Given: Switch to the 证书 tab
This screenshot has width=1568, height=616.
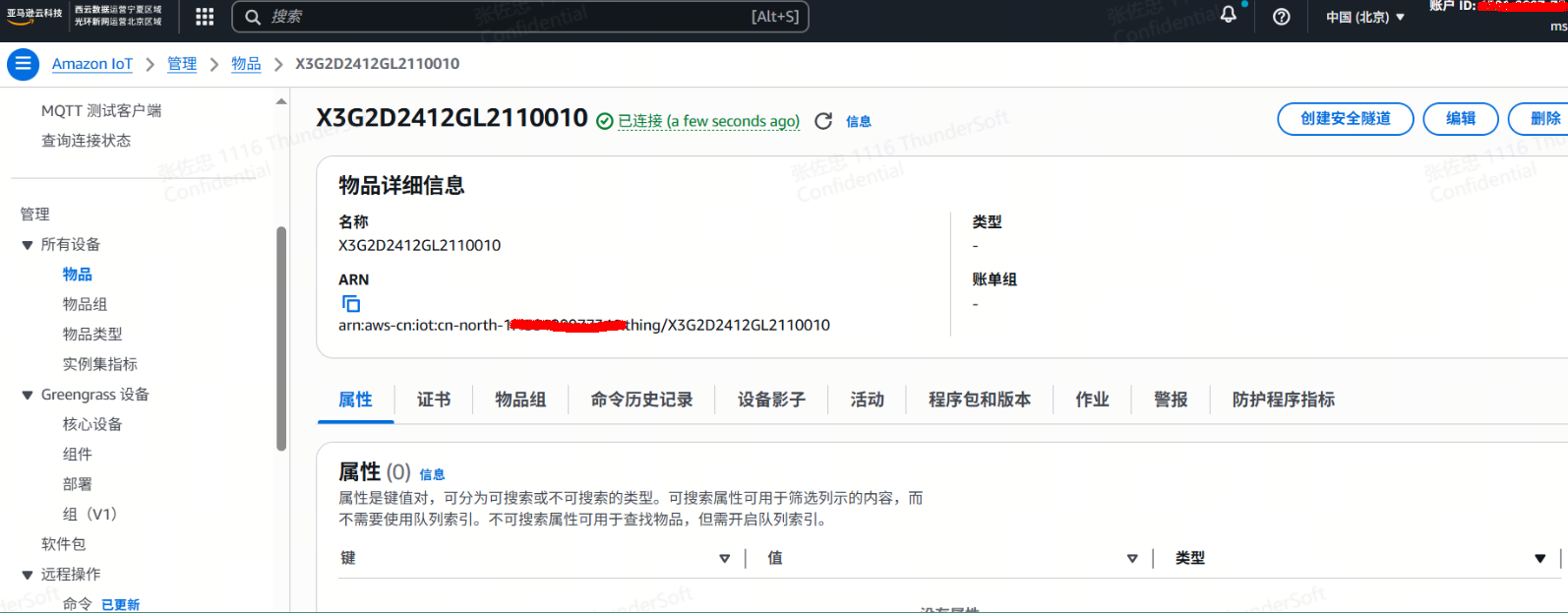Looking at the screenshot, I should click(434, 400).
